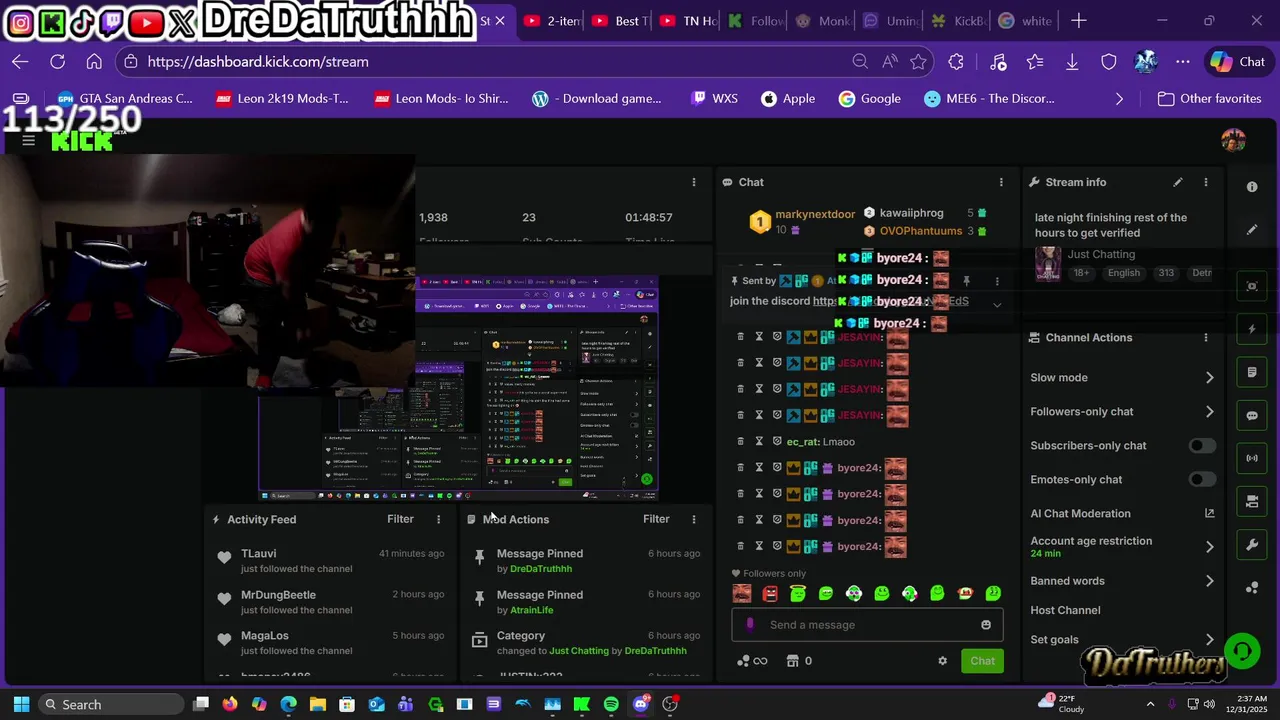Viewport: 1280px width, 720px height.
Task: Open pinned message three-dot menu
Action: click(997, 281)
